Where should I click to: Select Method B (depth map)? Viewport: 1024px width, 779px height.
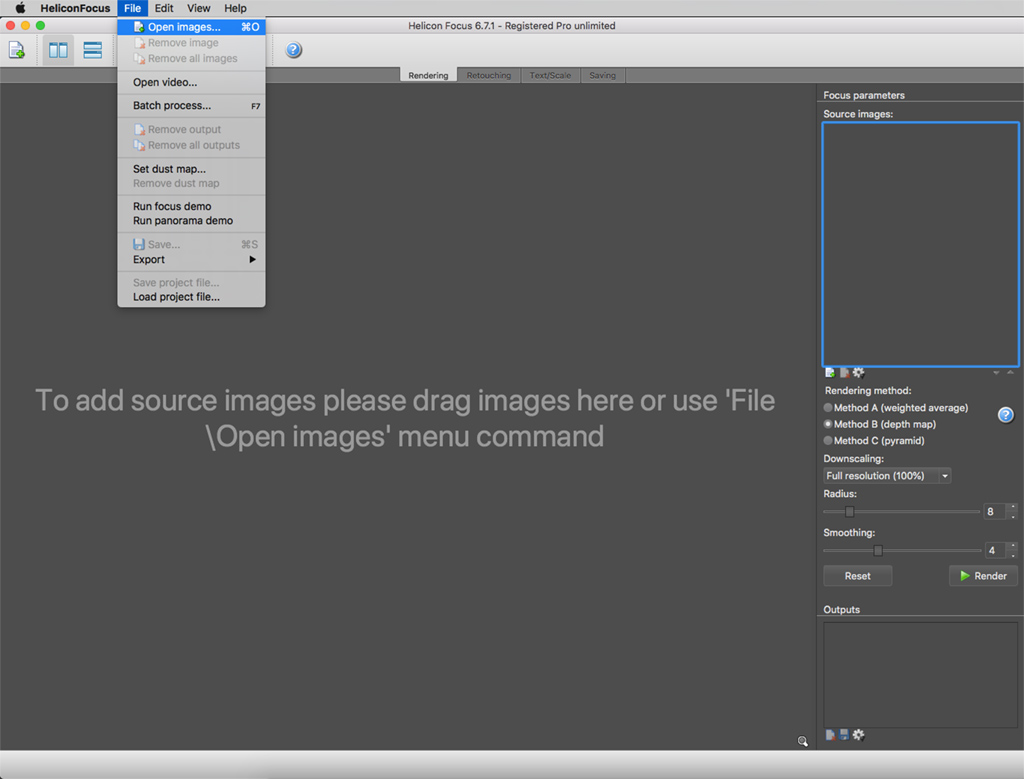coord(828,424)
